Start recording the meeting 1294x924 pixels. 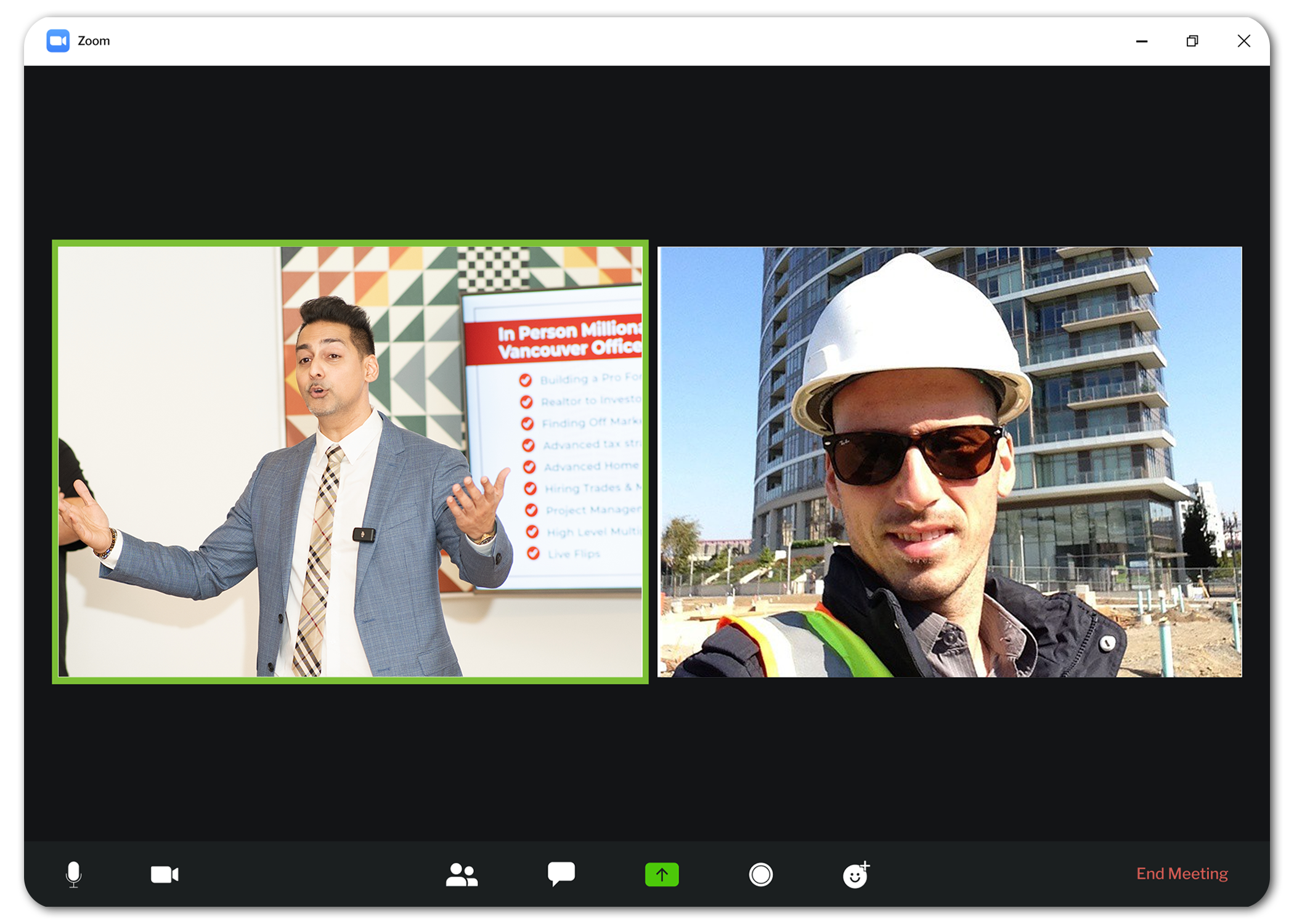(x=760, y=874)
